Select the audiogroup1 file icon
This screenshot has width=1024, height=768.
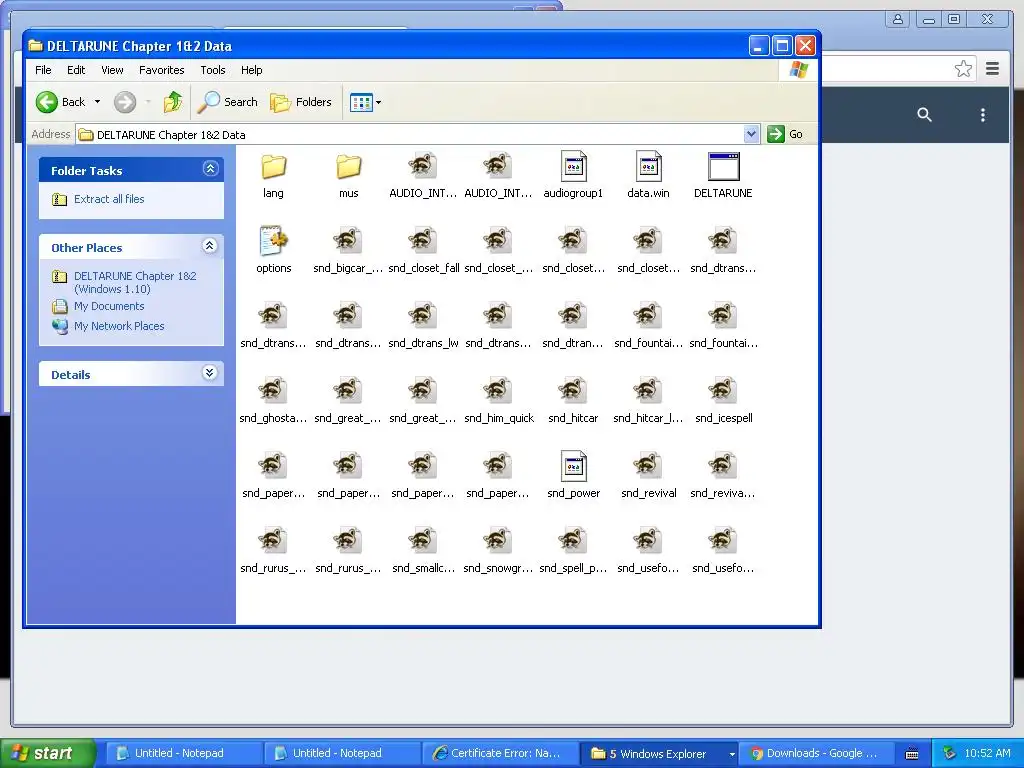tap(573, 167)
